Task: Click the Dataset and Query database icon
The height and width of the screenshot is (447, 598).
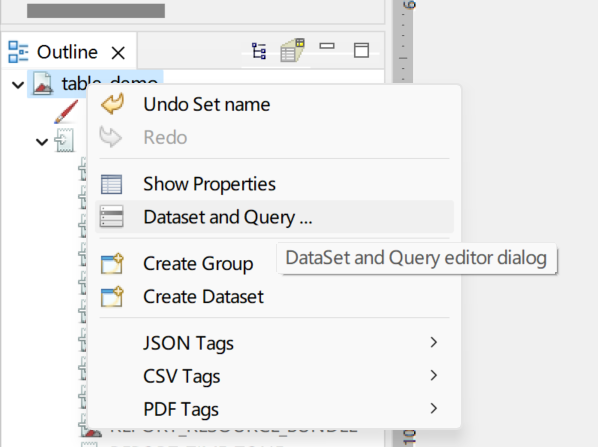Action: (111, 216)
